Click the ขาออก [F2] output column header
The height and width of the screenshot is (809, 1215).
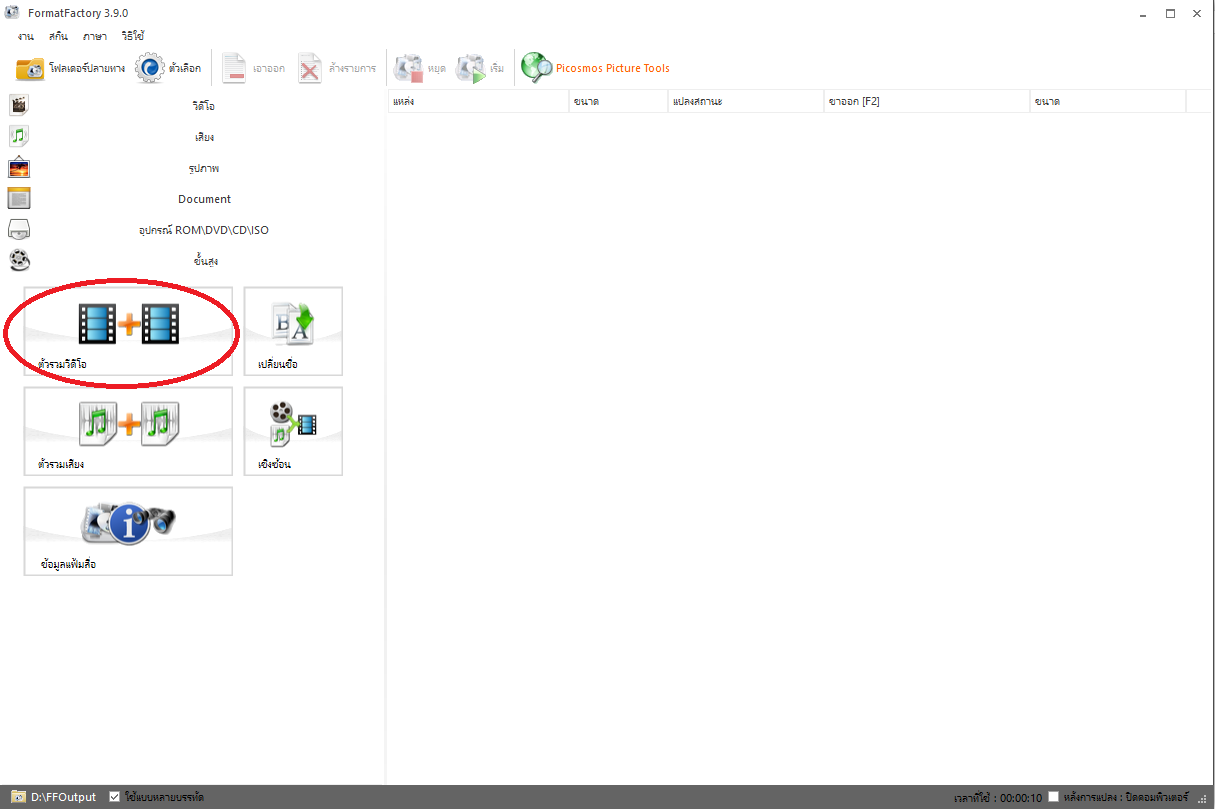pos(927,101)
